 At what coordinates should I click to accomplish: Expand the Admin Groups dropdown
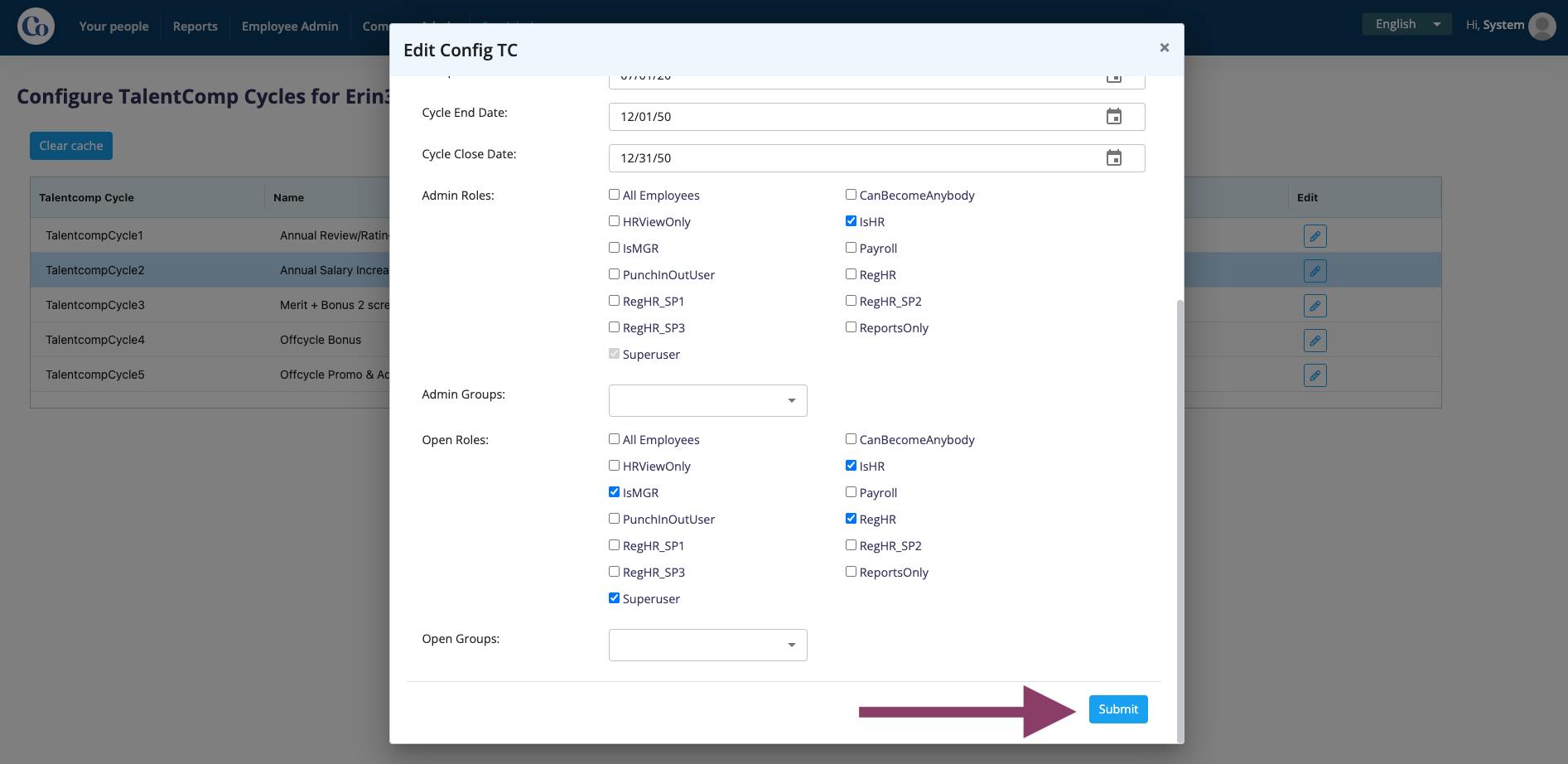(x=707, y=400)
